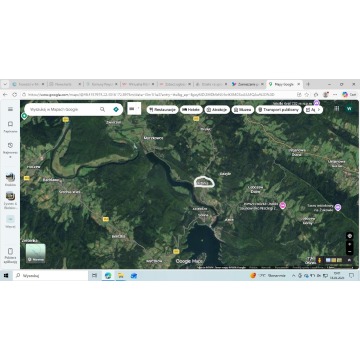Switch to the first browser tab
360x360 pixels.
click(28, 84)
